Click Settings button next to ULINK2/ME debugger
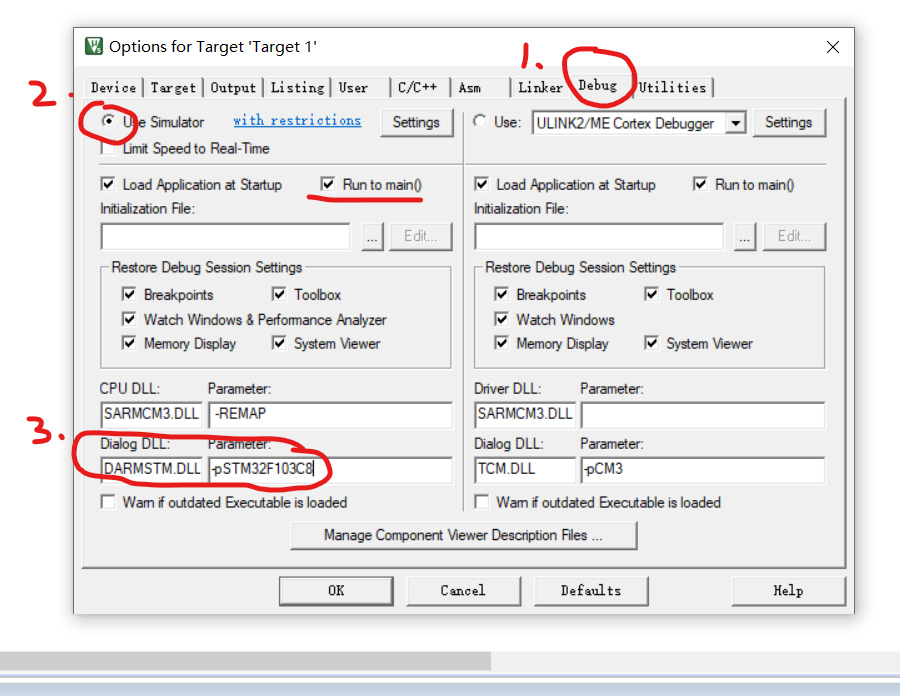 click(789, 122)
